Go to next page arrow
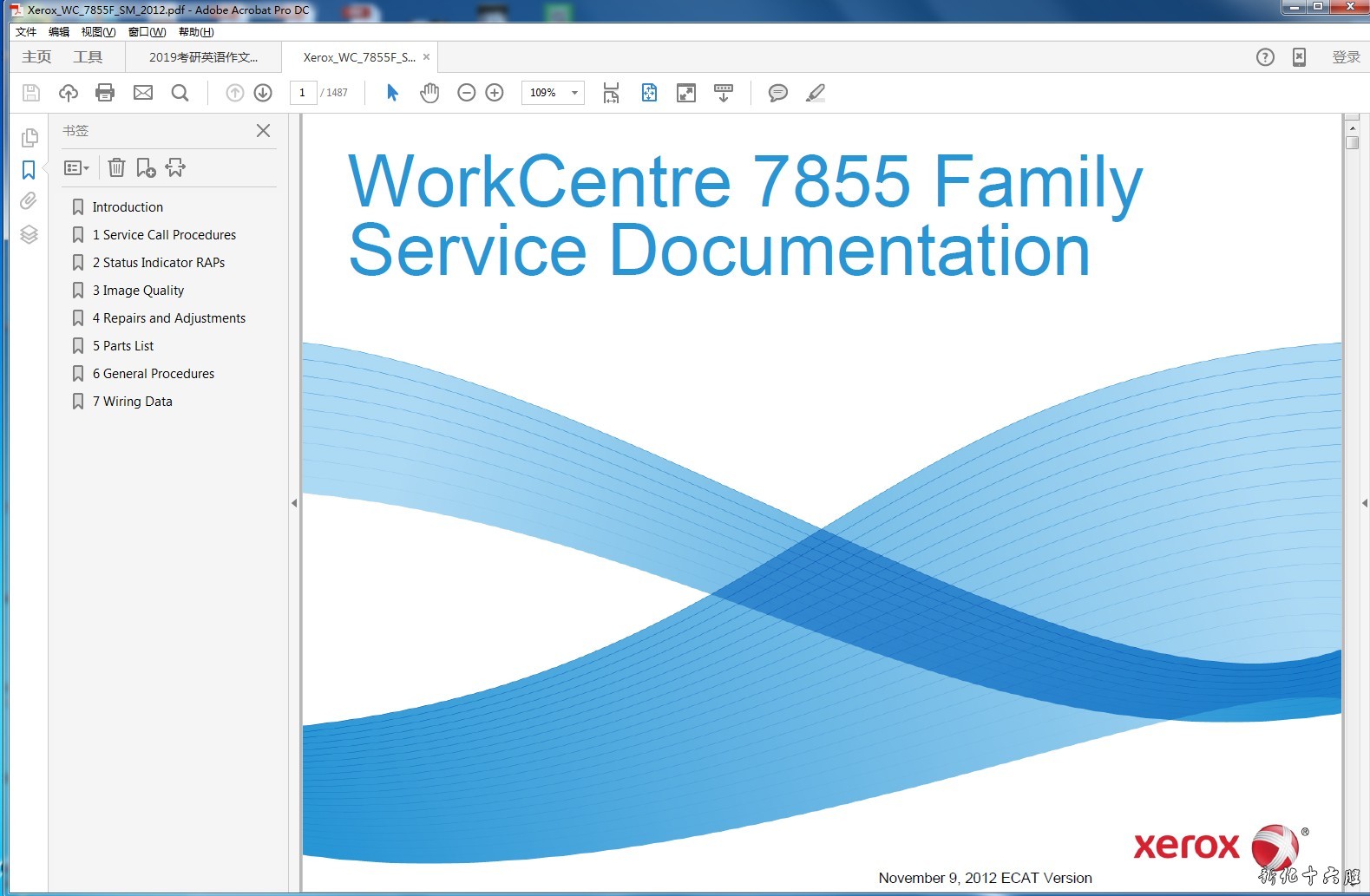The width and height of the screenshot is (1370, 896). (x=263, y=93)
